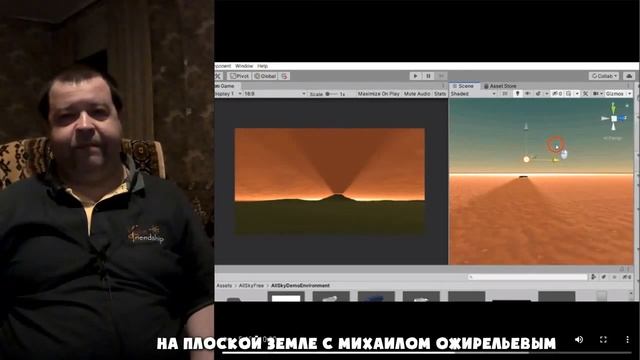Click the green Y axis cone on gizmo
Viewport: 640px width, 360px height.
(x=613, y=108)
